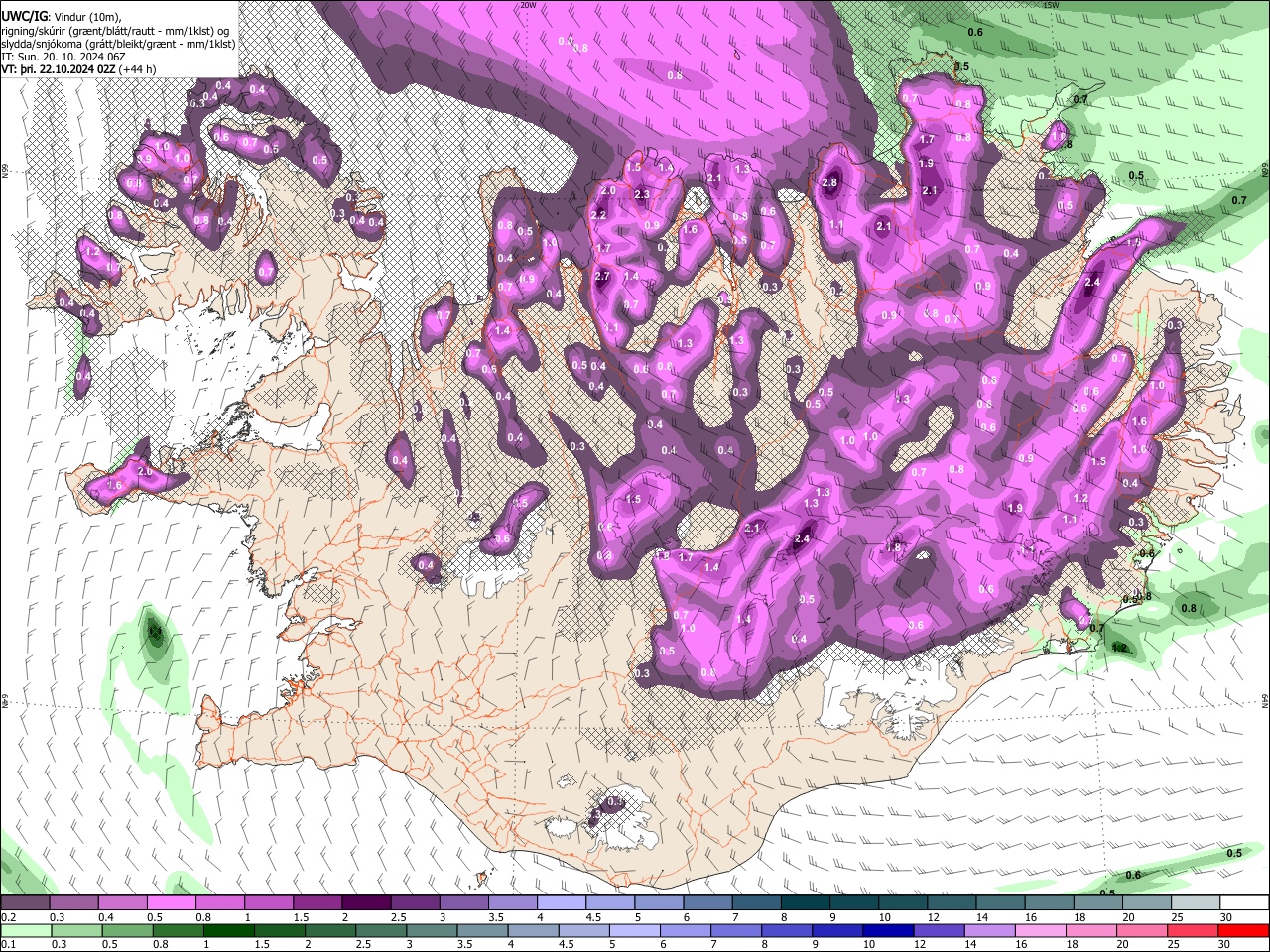Pick the palest green 0.1–0.3 swatch in lower scale
1270x952 pixels.
pyautogui.click(x=26, y=929)
